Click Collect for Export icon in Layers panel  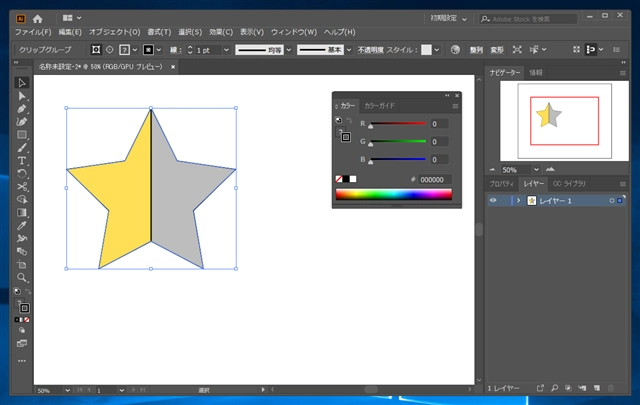tap(540, 388)
